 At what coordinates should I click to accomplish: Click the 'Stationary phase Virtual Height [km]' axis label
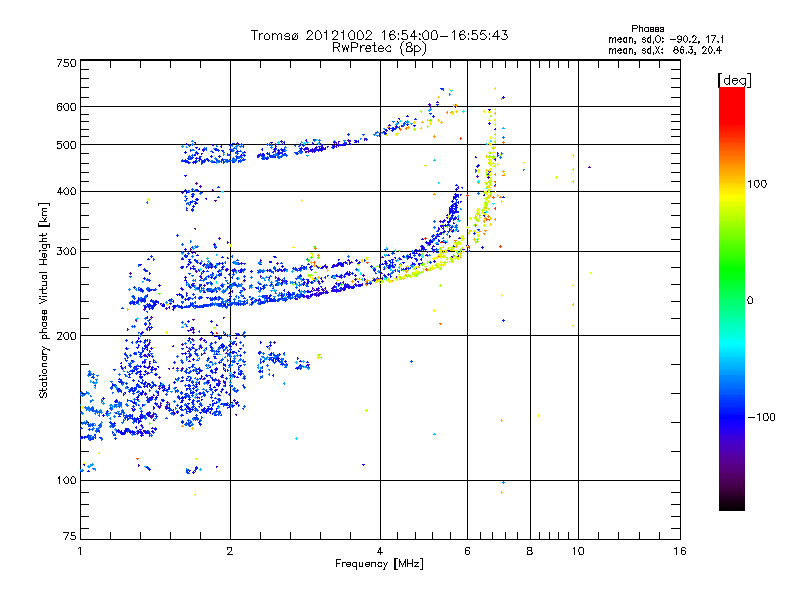point(43,301)
